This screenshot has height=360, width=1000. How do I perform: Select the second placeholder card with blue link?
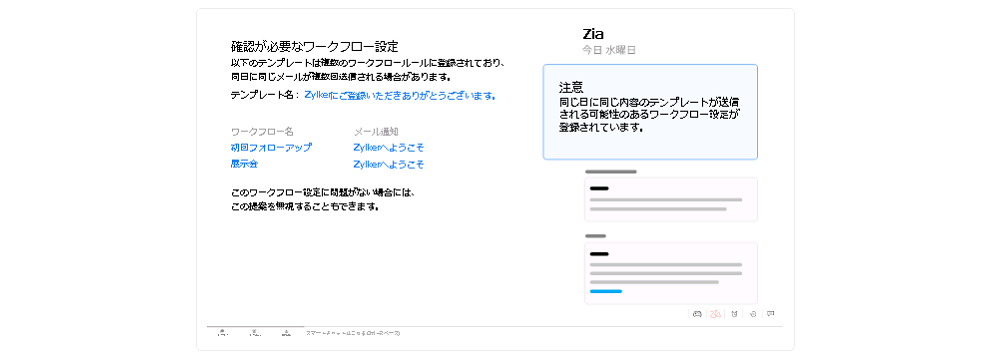click(671, 273)
